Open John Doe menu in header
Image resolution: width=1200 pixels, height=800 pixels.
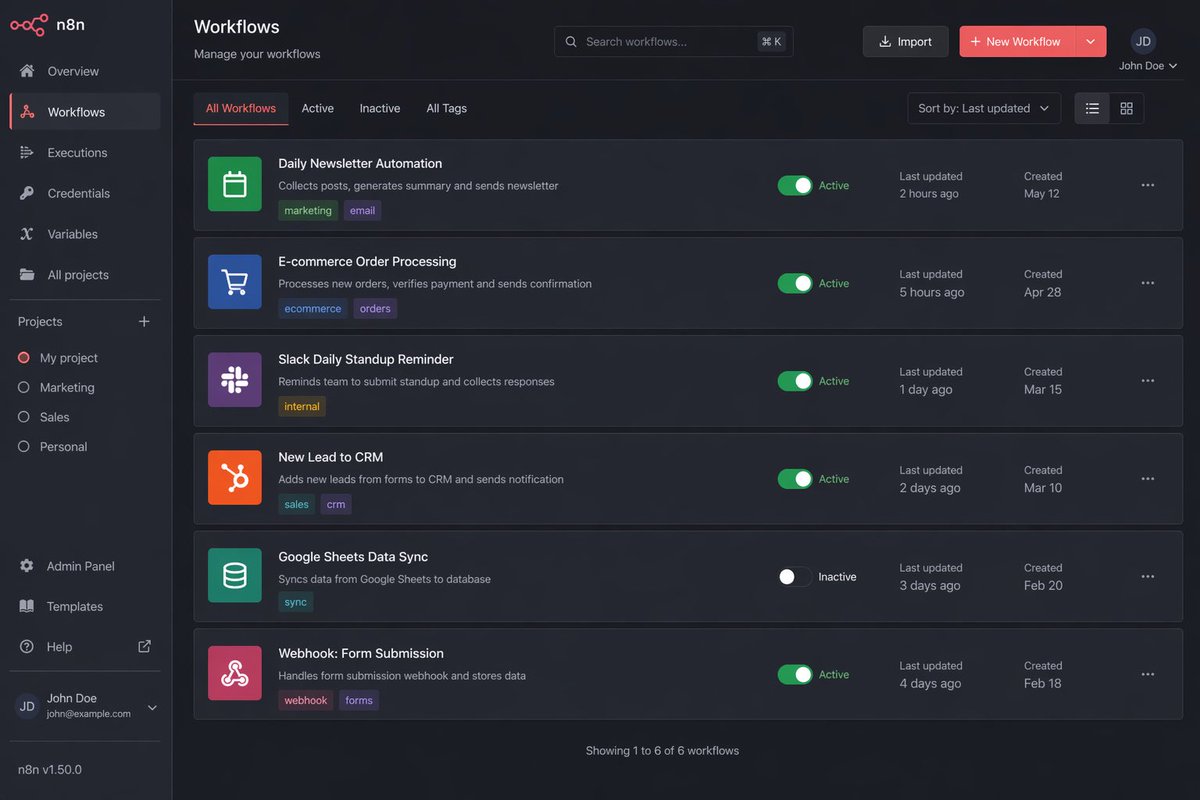(x=1148, y=66)
